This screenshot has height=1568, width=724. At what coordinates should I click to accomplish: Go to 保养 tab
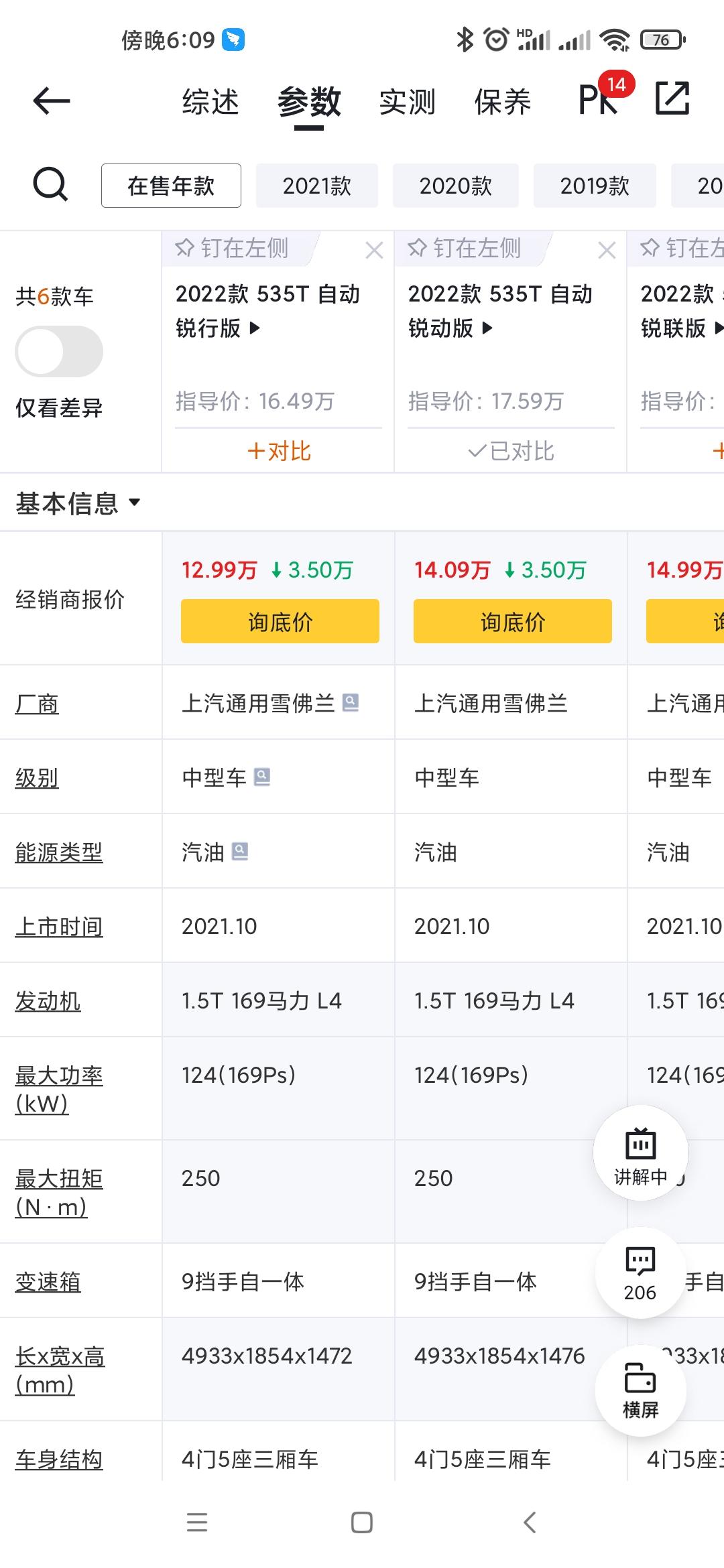tap(503, 102)
